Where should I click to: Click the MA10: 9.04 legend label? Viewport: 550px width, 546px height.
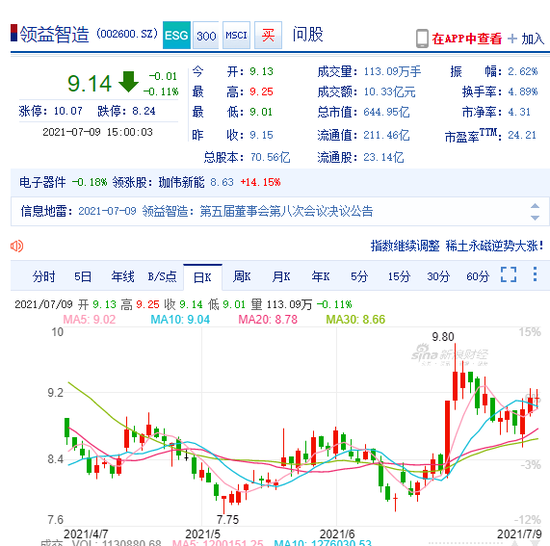(180, 319)
